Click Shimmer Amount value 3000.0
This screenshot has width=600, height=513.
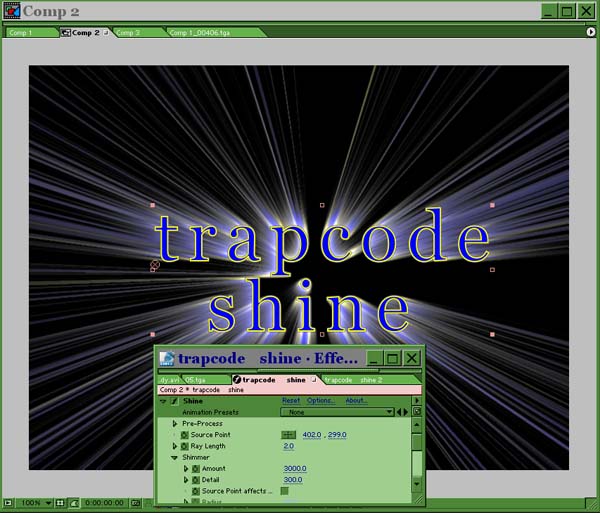coord(295,469)
